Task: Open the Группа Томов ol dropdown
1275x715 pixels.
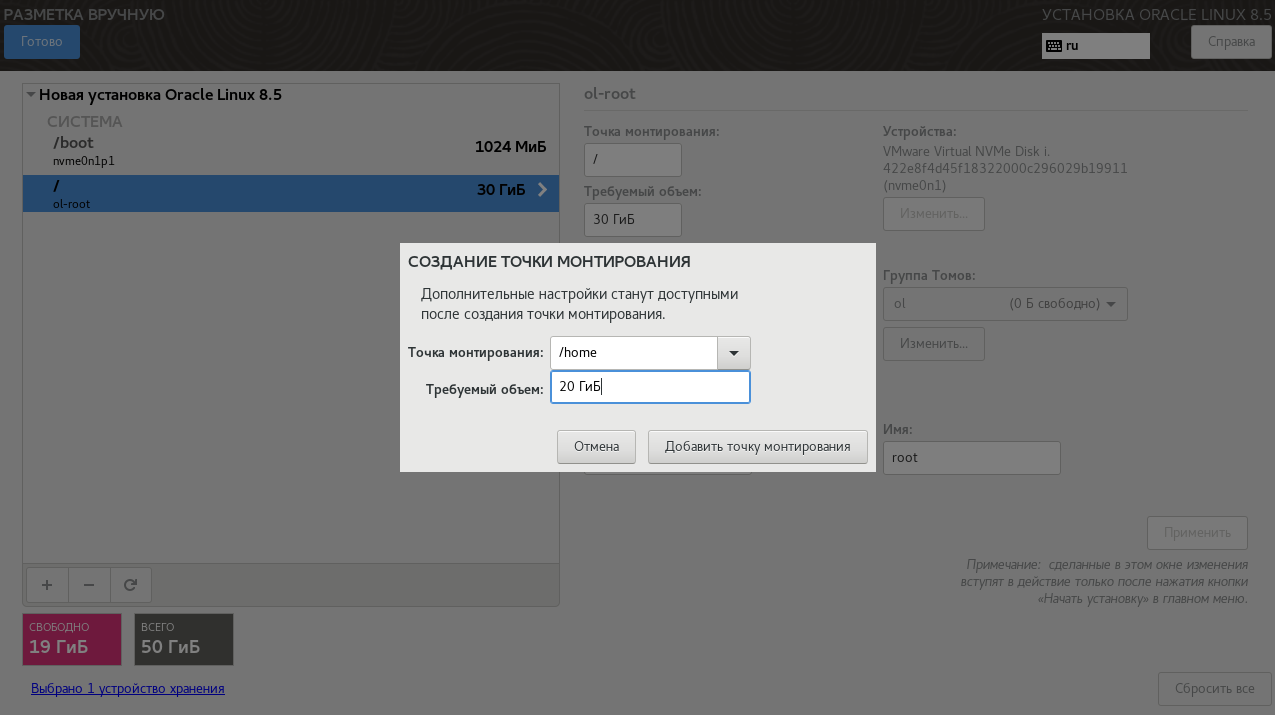Action: pos(1005,304)
